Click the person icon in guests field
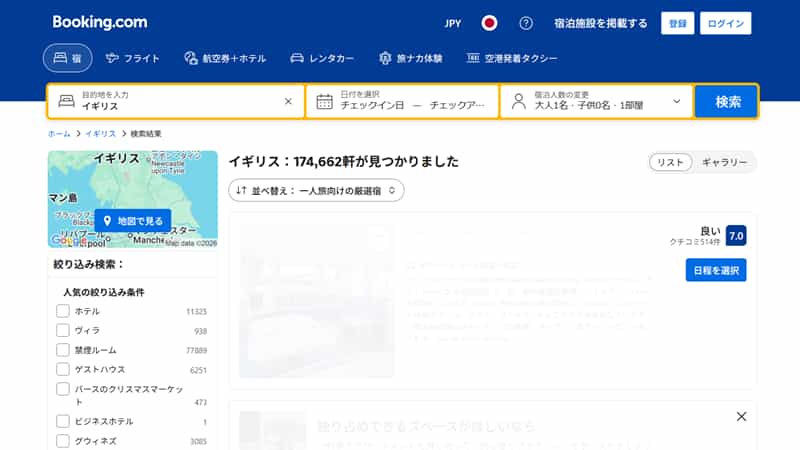This screenshot has height=450, width=800. coord(518,101)
